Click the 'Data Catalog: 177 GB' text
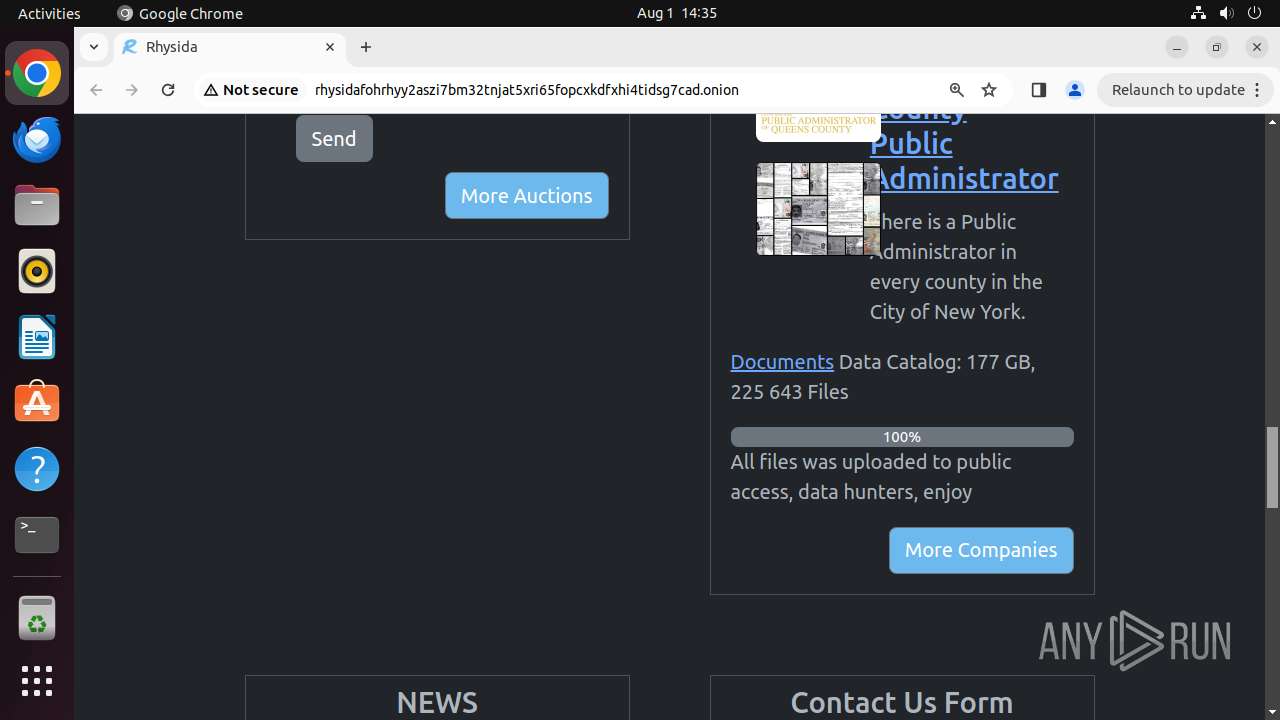The height and width of the screenshot is (720, 1280). 937,362
